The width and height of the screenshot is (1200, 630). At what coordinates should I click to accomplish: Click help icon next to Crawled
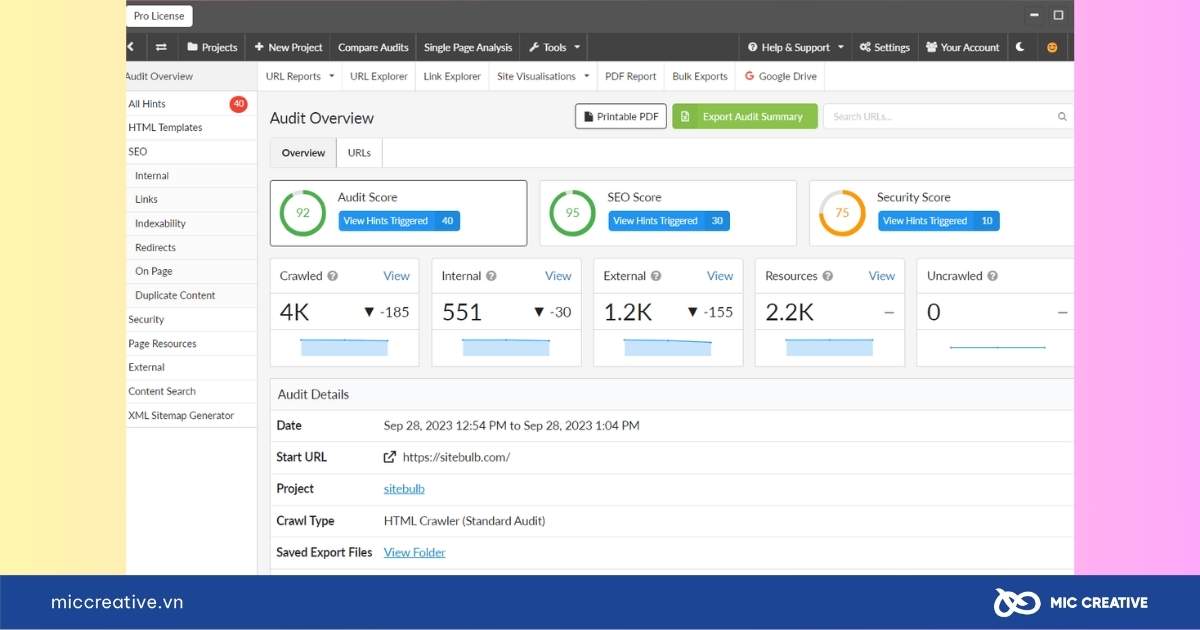pos(333,276)
